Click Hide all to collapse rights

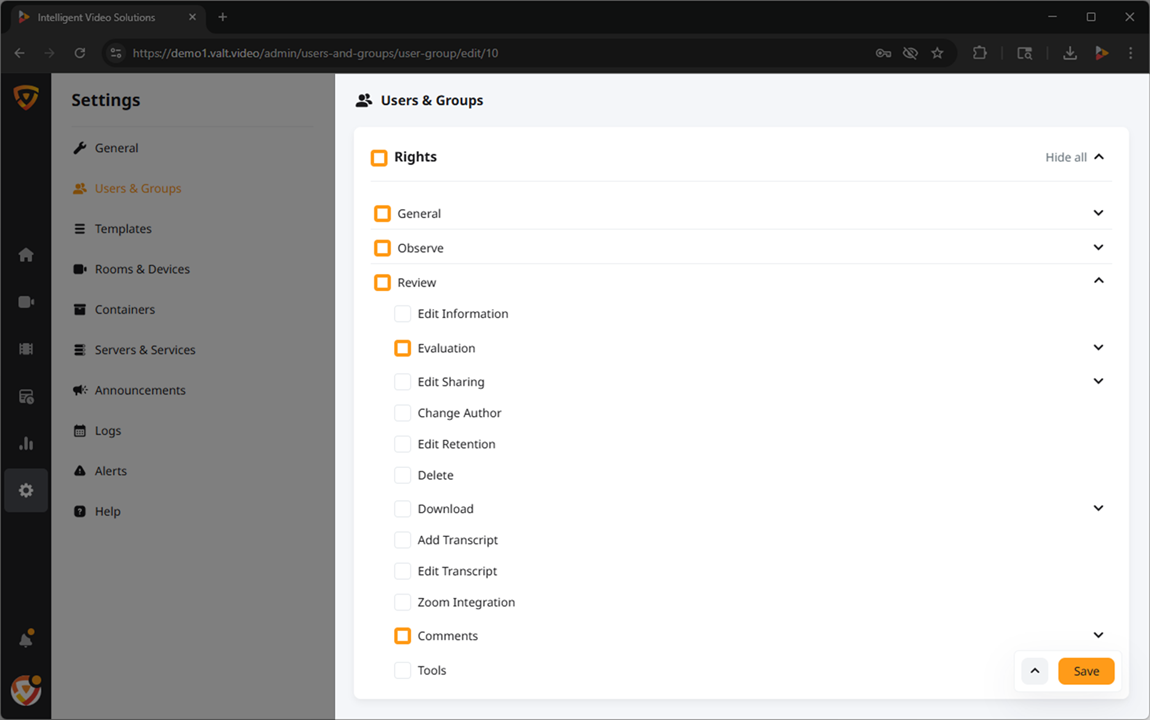pyautogui.click(x=1074, y=157)
